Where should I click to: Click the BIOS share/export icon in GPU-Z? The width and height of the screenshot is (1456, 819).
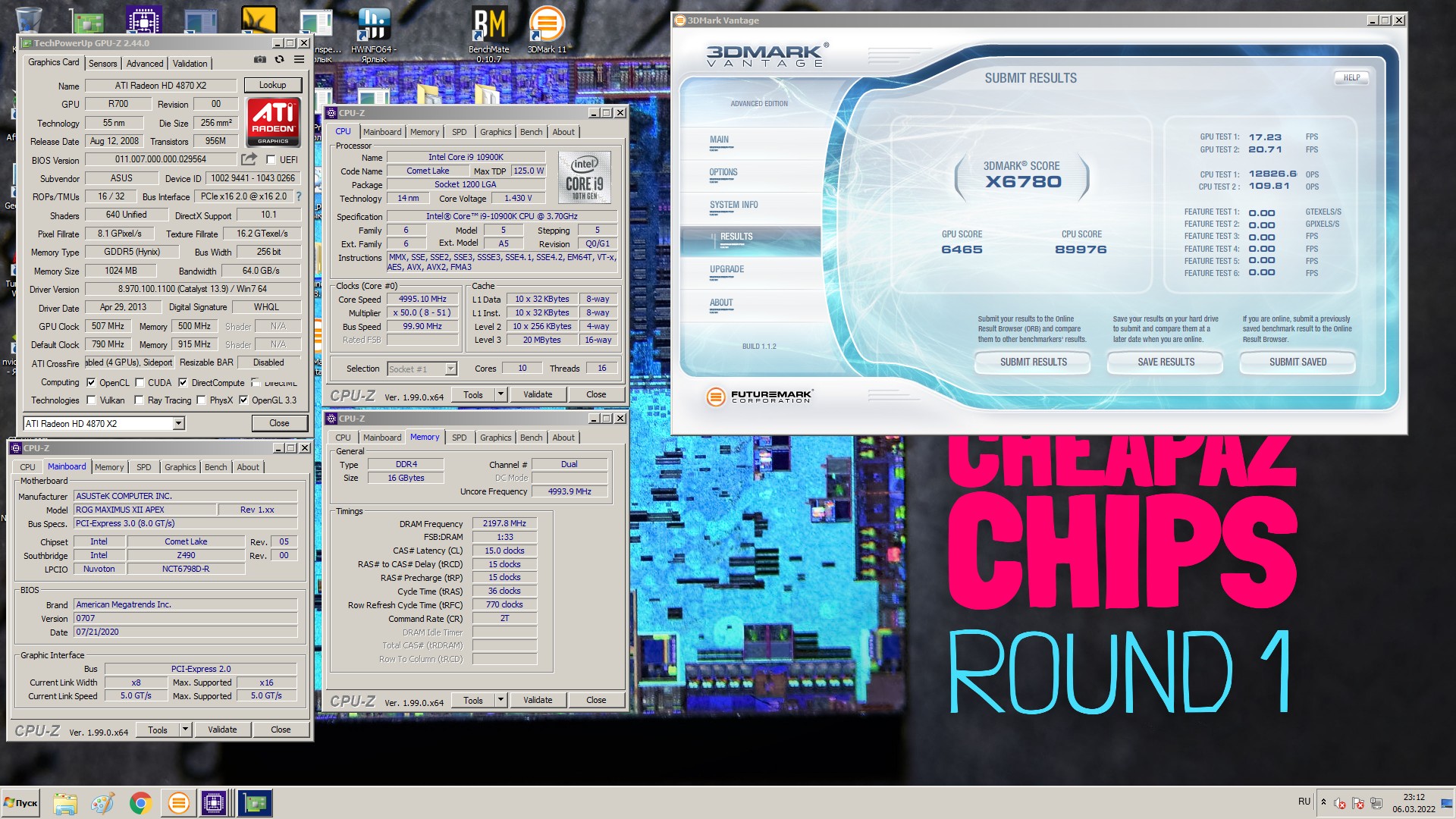click(249, 159)
